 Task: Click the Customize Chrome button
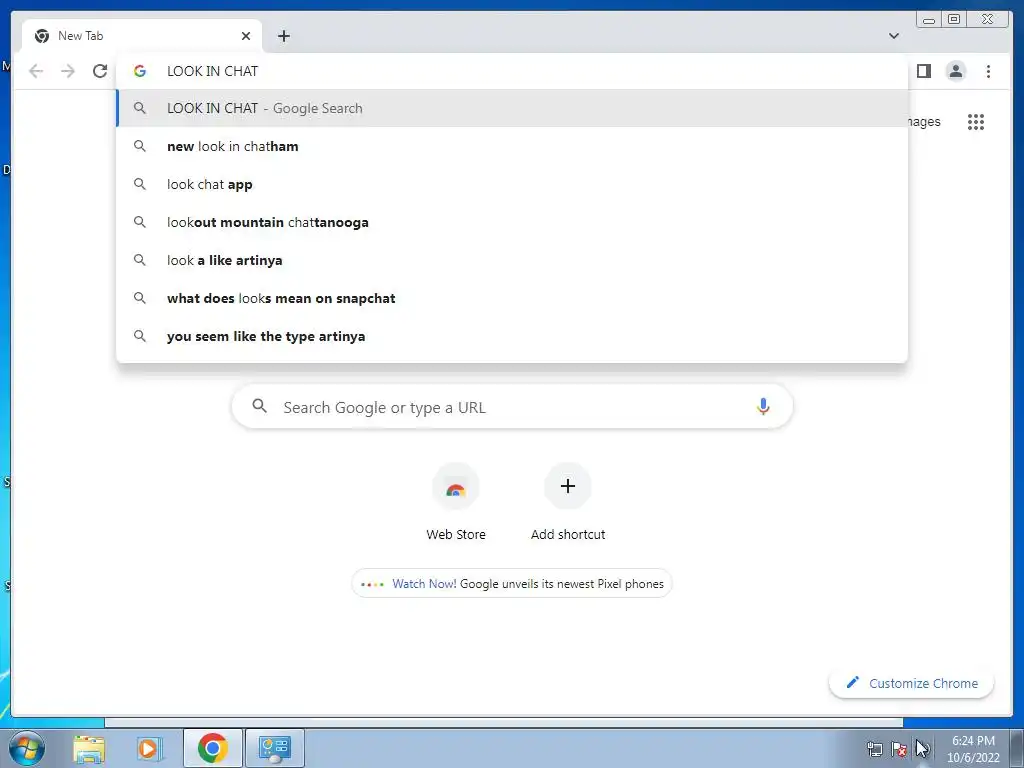[x=911, y=683]
